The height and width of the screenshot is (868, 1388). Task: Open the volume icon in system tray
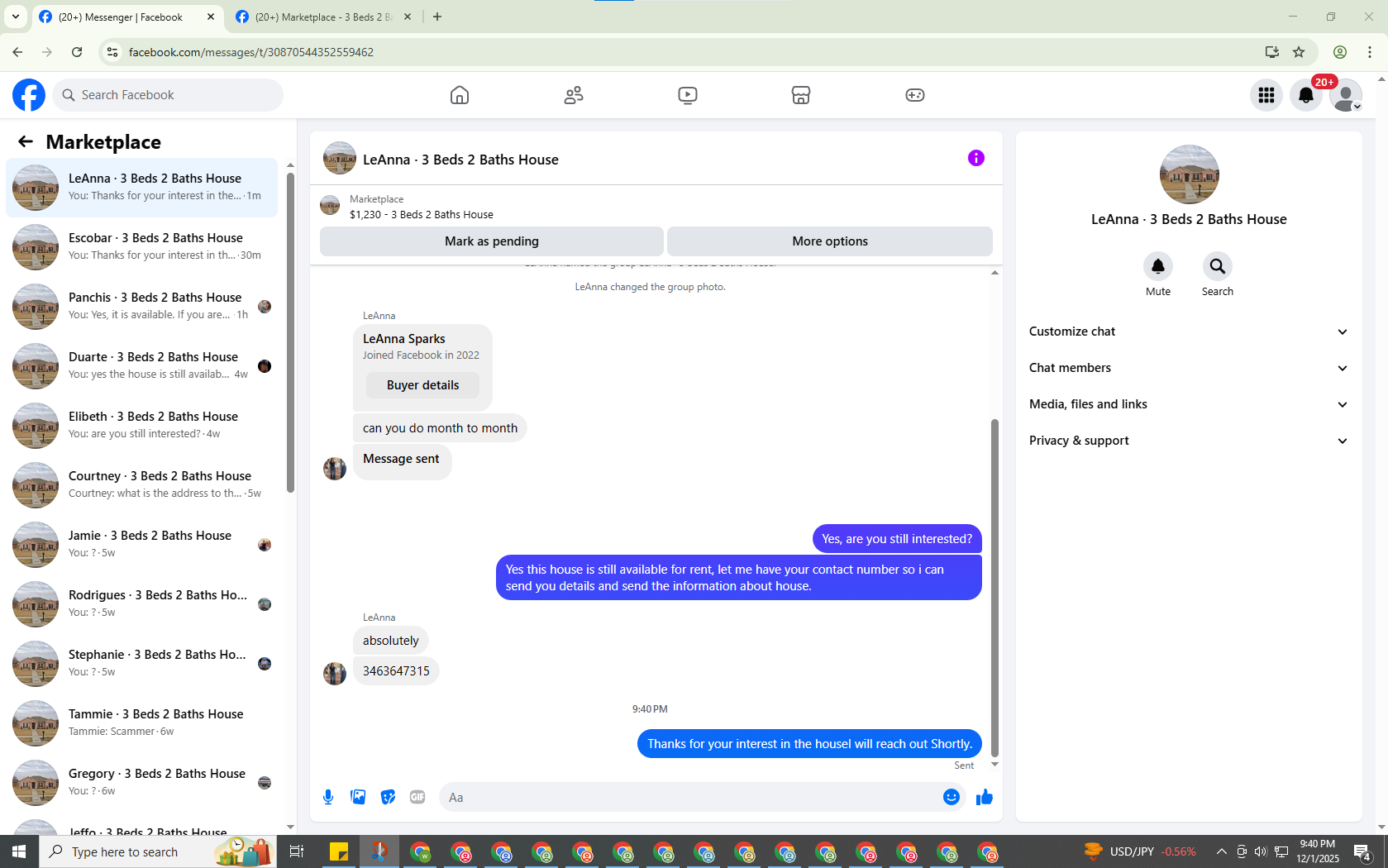click(1261, 851)
